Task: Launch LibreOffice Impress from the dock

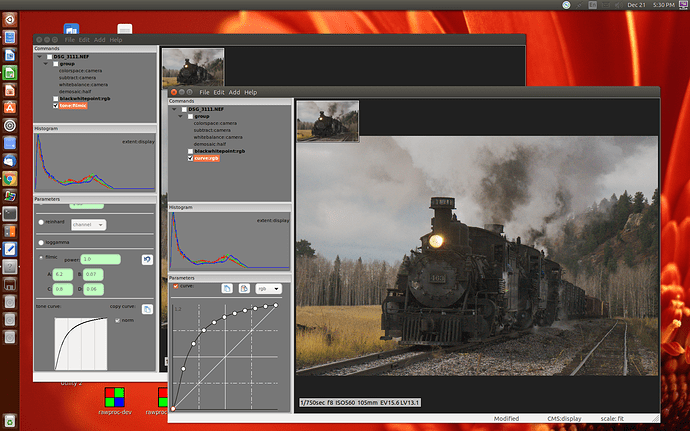Action: point(10,90)
